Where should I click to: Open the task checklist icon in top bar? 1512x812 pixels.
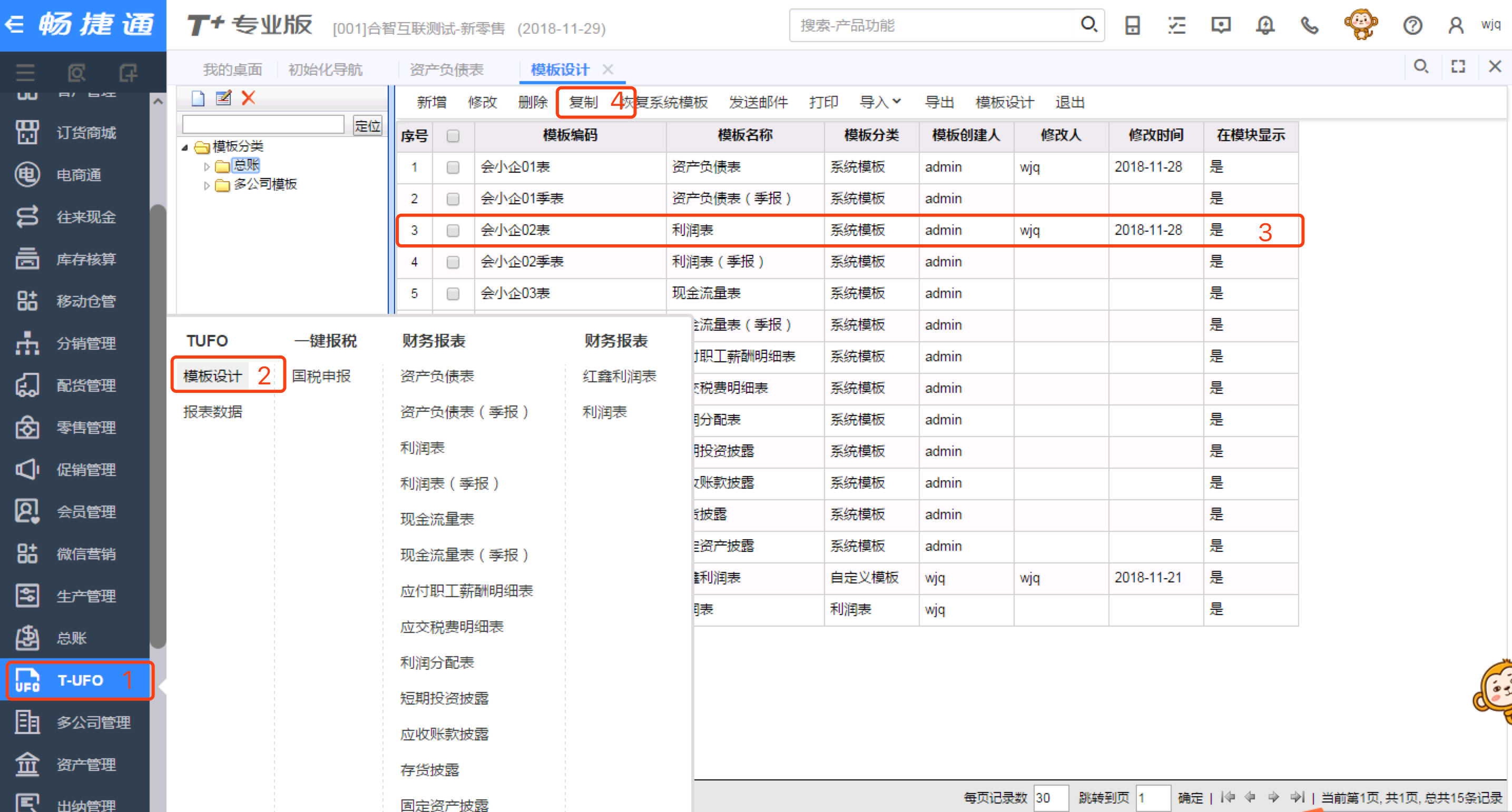pos(1177,25)
